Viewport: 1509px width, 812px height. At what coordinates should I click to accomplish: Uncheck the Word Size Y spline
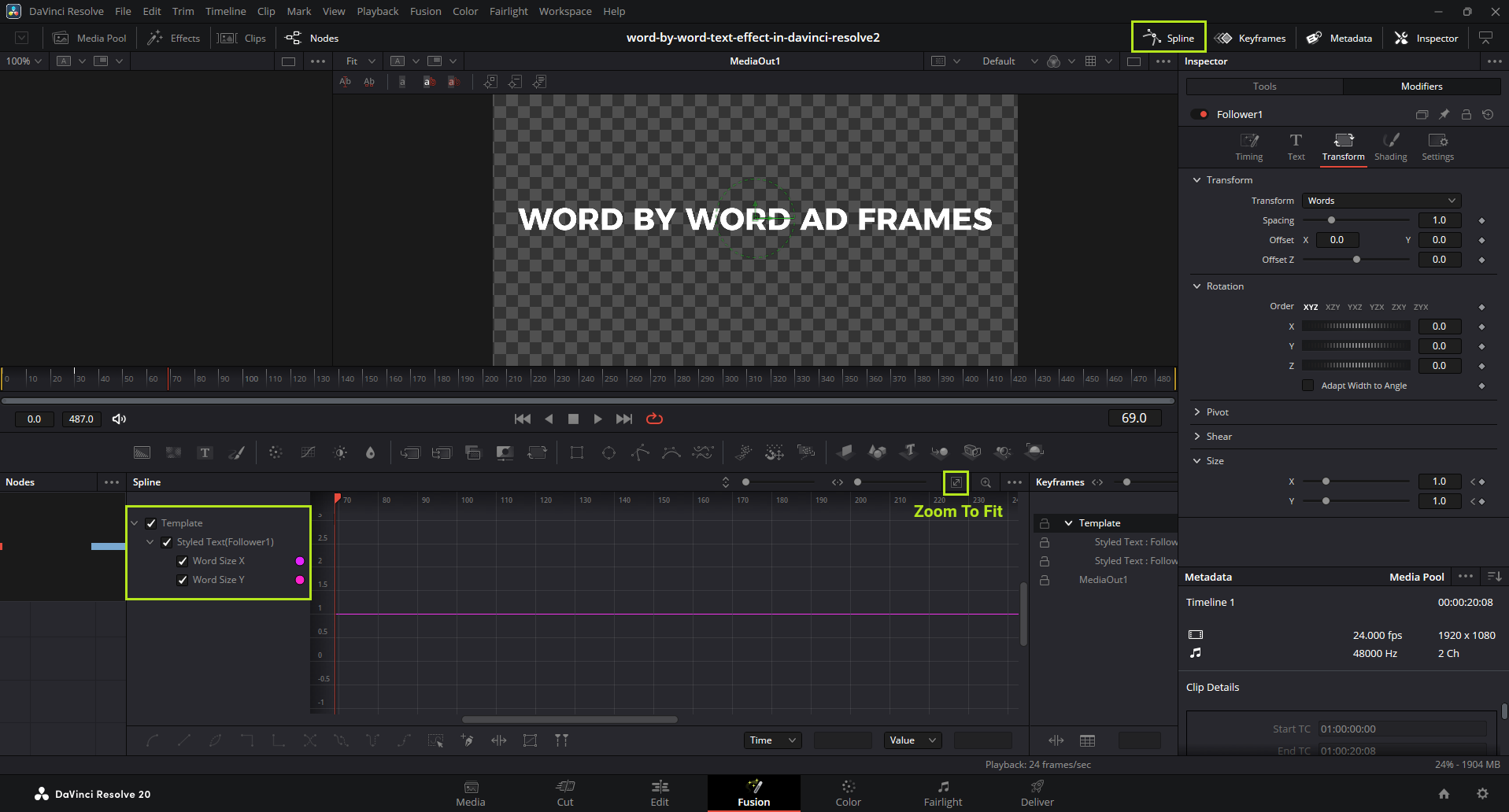[x=183, y=580]
